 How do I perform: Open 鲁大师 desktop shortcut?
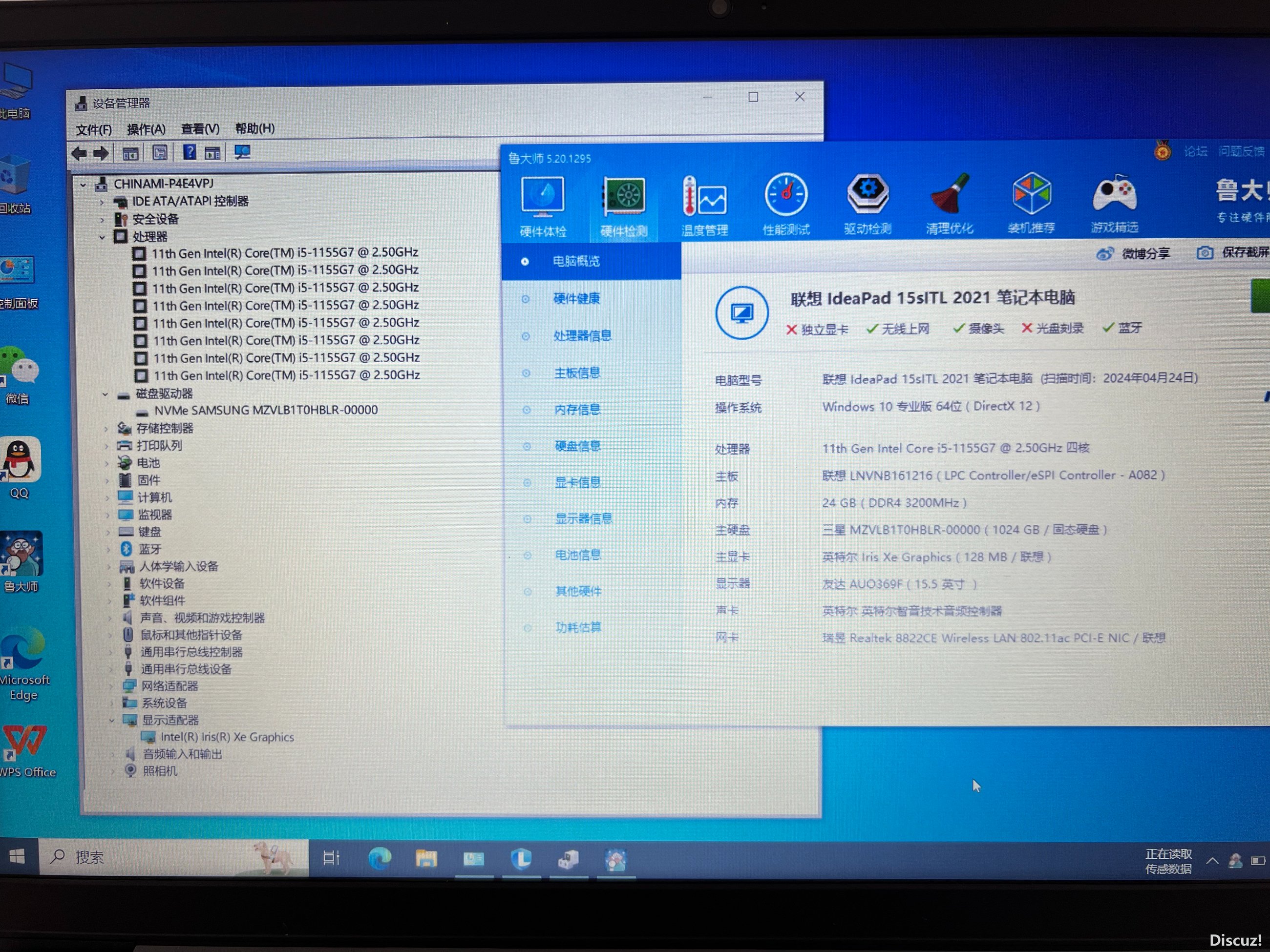pos(21,562)
